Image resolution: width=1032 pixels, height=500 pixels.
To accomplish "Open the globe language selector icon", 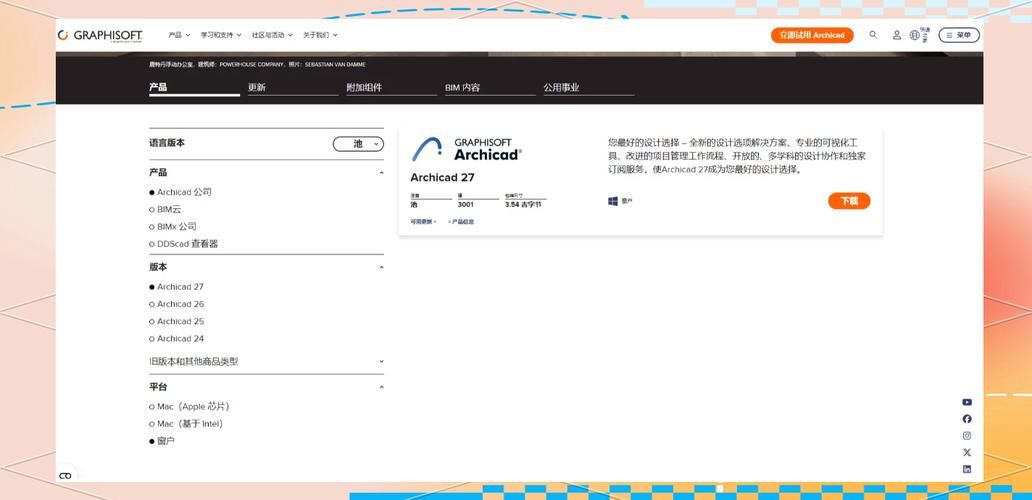I will [914, 35].
